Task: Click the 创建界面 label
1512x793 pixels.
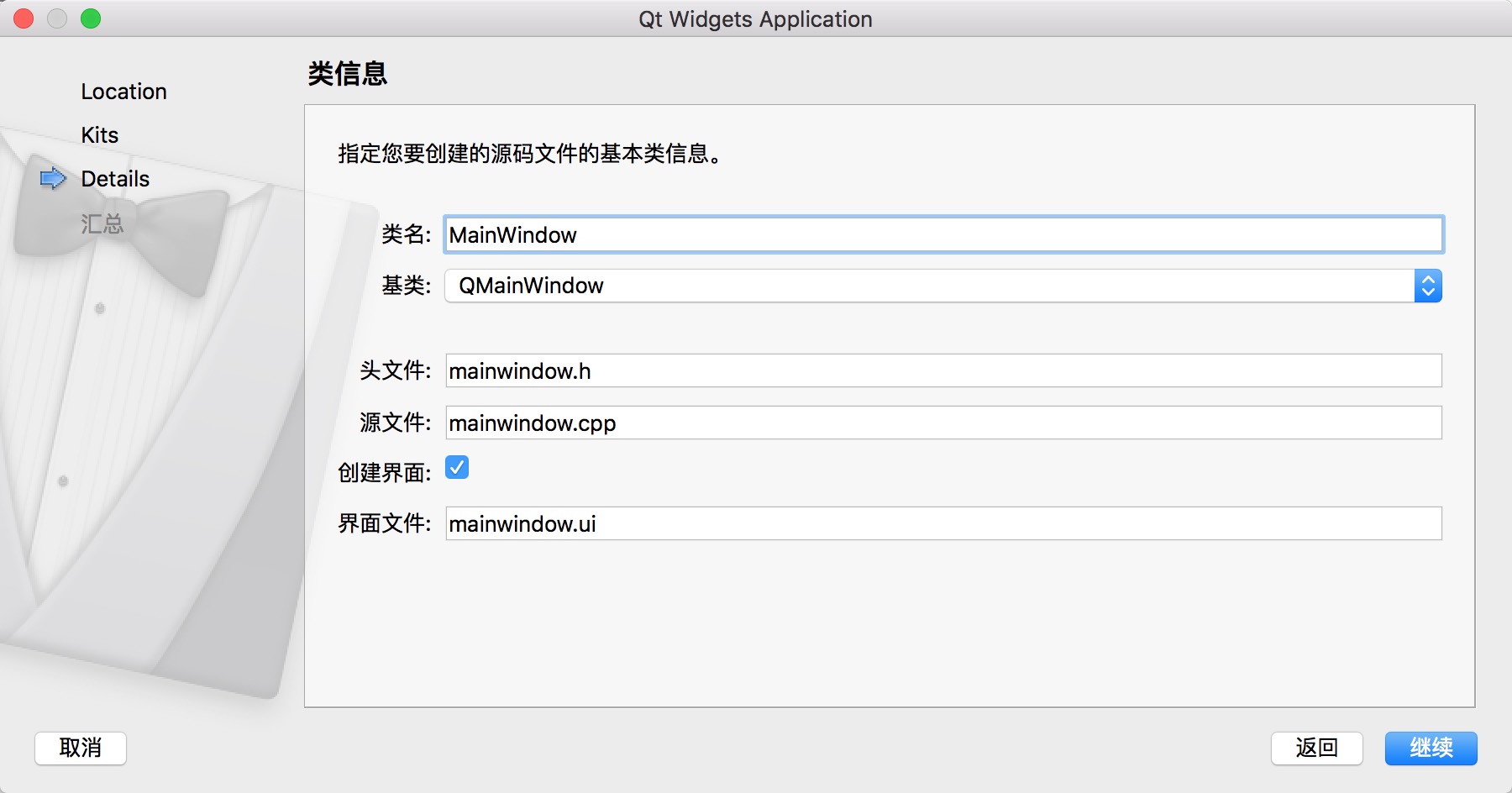Action: (x=384, y=473)
